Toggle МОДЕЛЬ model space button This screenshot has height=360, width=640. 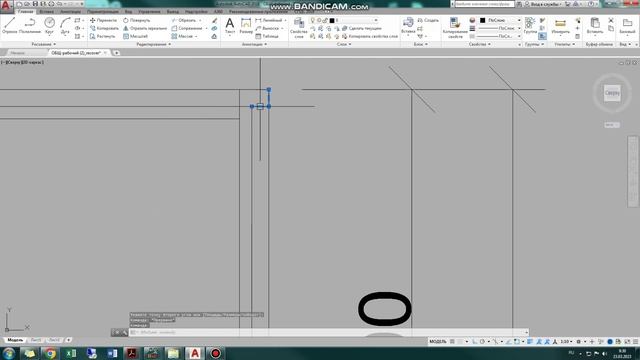[438, 342]
